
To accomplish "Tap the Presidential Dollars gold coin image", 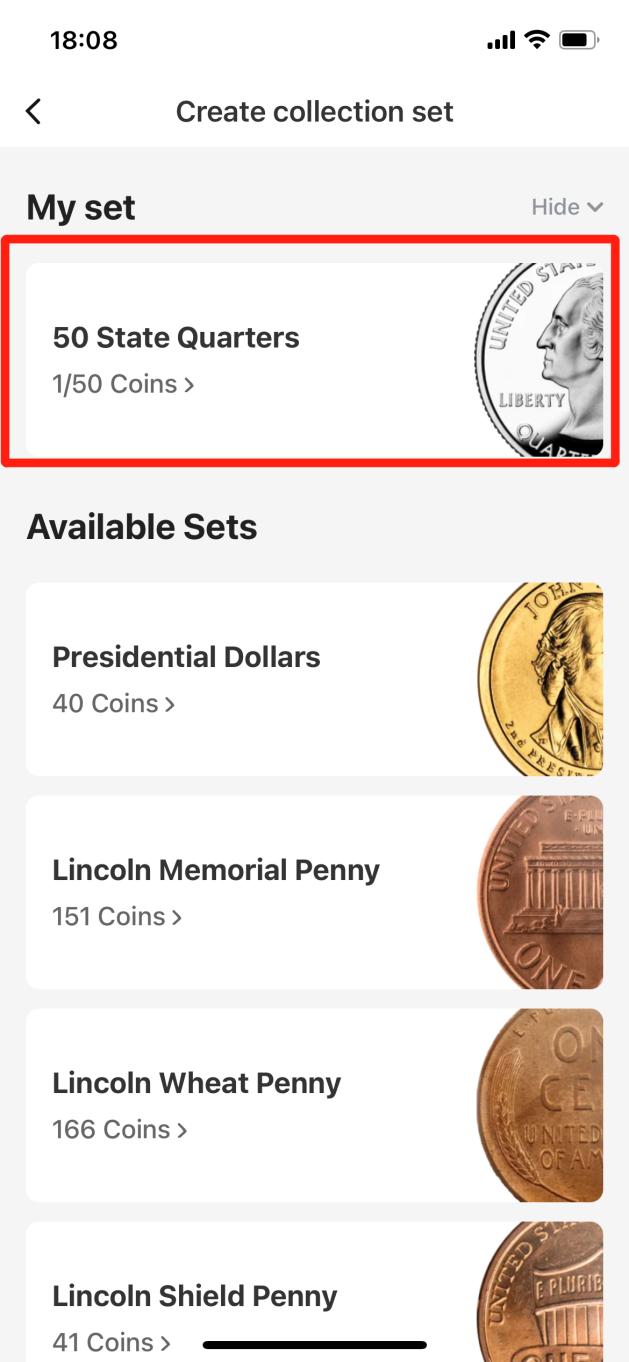I will 542,679.
